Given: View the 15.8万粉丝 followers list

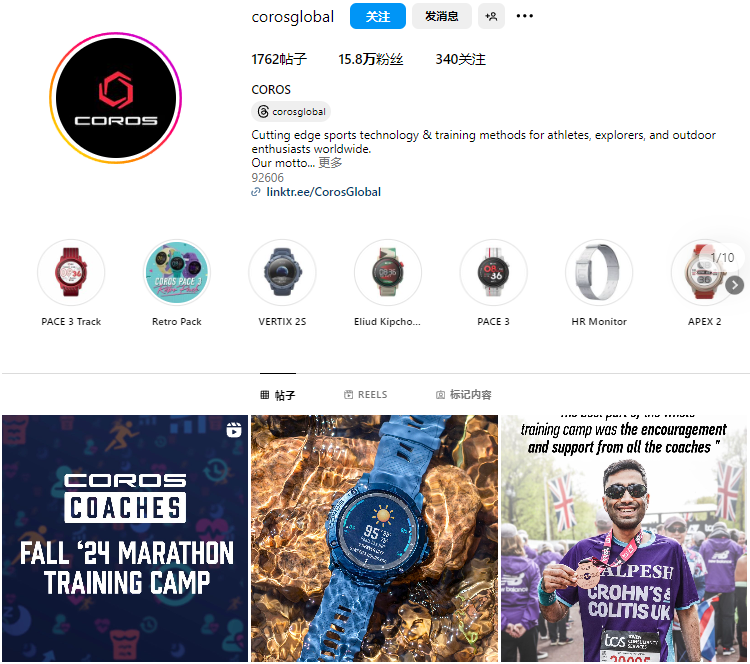Looking at the screenshot, I should click(371, 59).
